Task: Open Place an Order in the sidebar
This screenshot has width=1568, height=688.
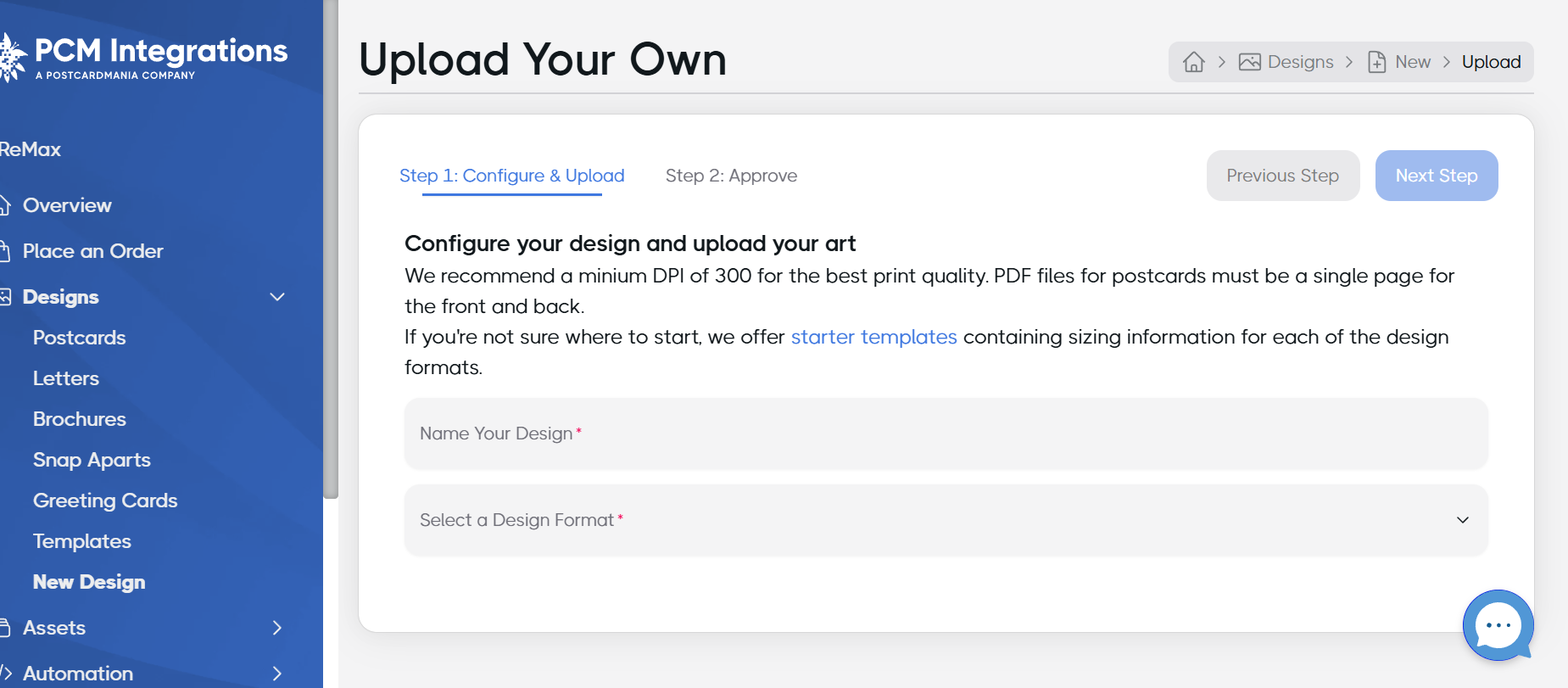Action: pos(92,251)
